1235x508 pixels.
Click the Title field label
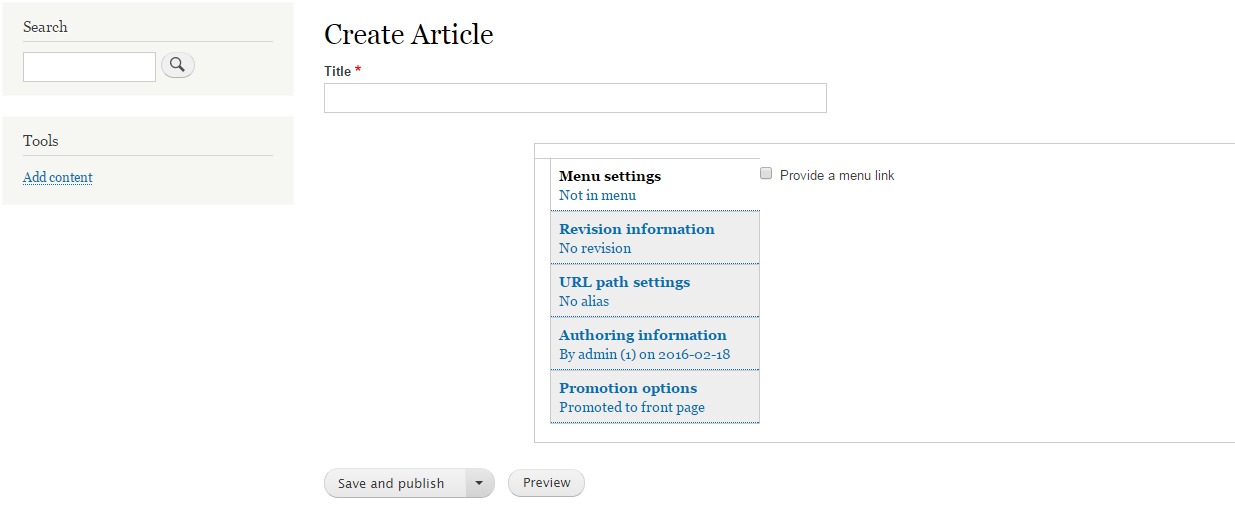(x=338, y=71)
